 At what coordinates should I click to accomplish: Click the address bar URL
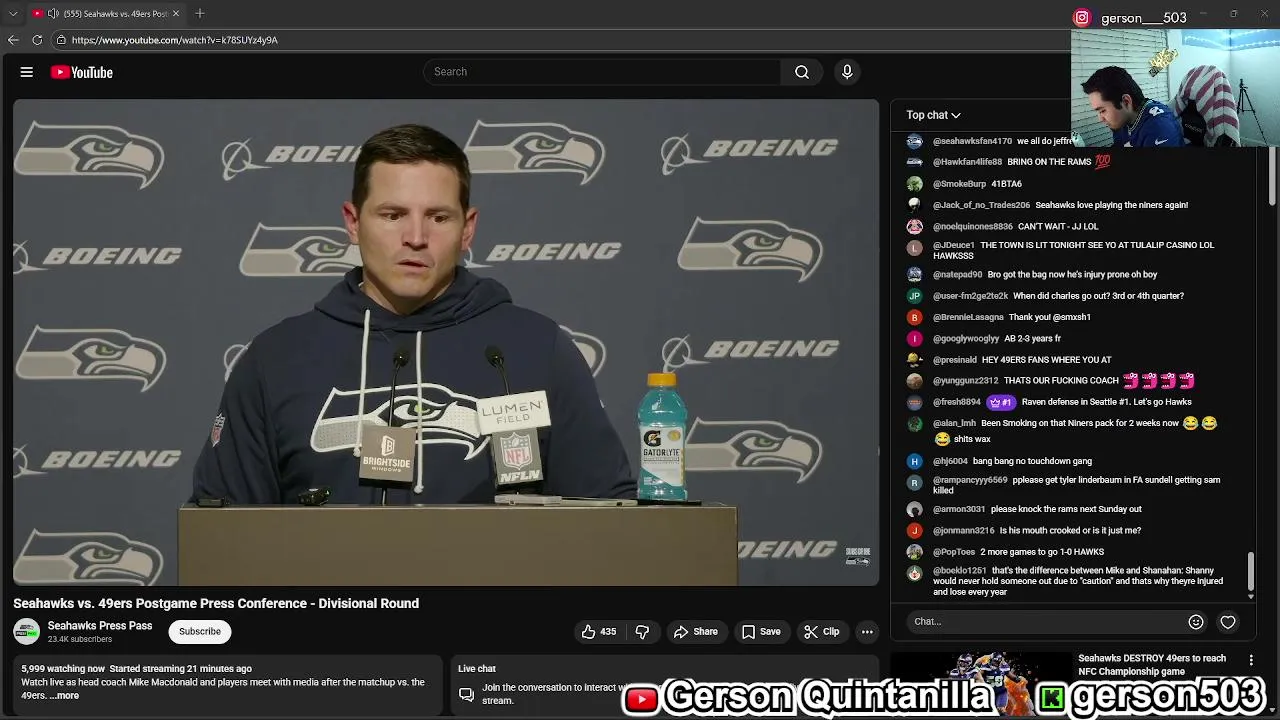175,40
